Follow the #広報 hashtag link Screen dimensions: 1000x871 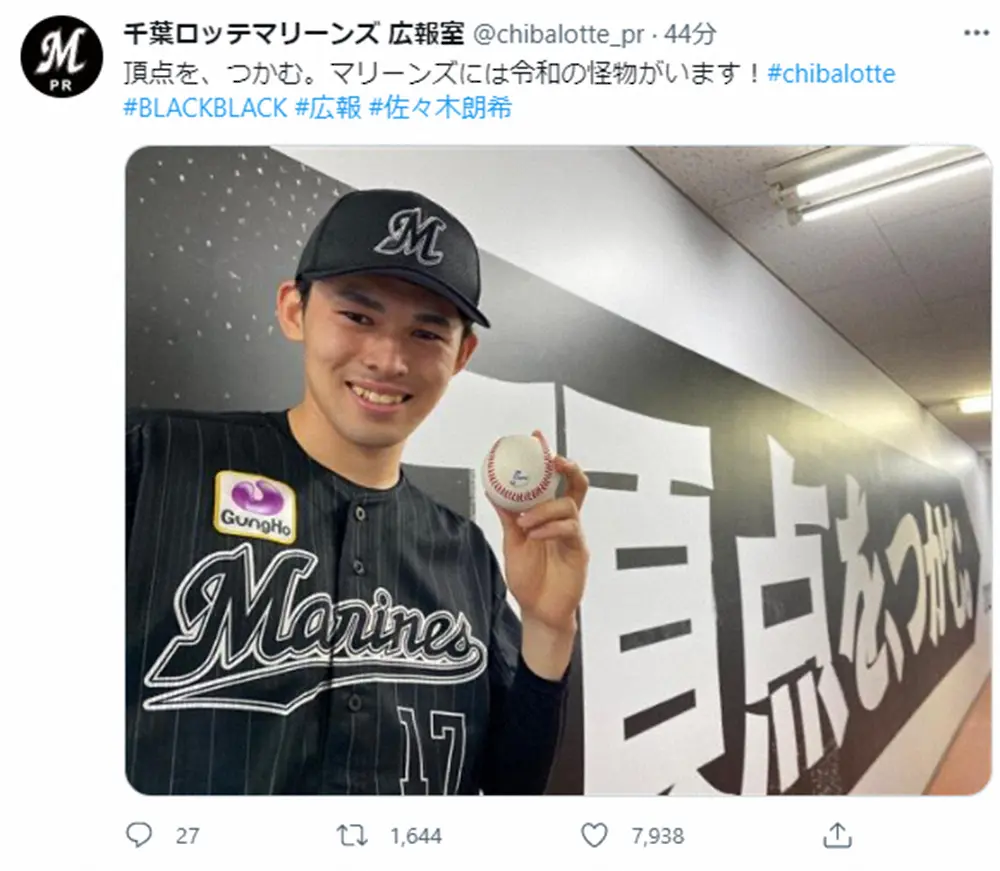click(x=328, y=108)
